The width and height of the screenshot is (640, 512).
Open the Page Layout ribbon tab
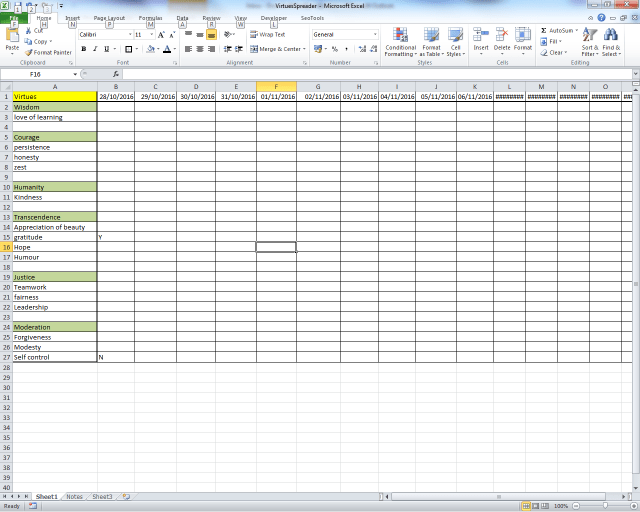click(x=109, y=18)
